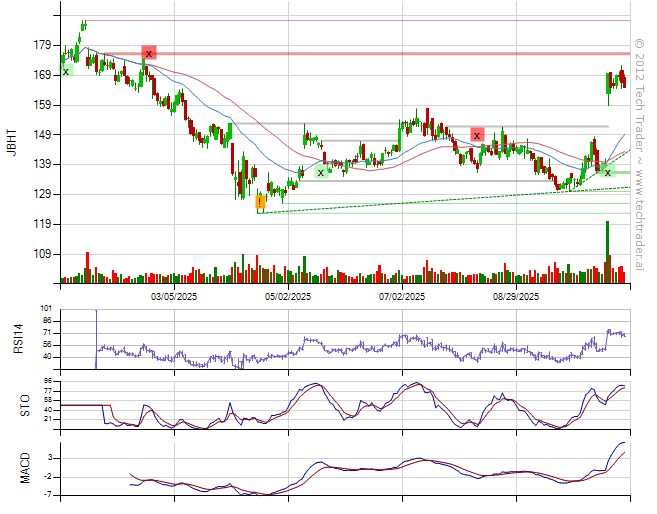The width and height of the screenshot is (657, 514).
Task: Click the green x marker at the far left edge
Action: pyautogui.click(x=66, y=71)
